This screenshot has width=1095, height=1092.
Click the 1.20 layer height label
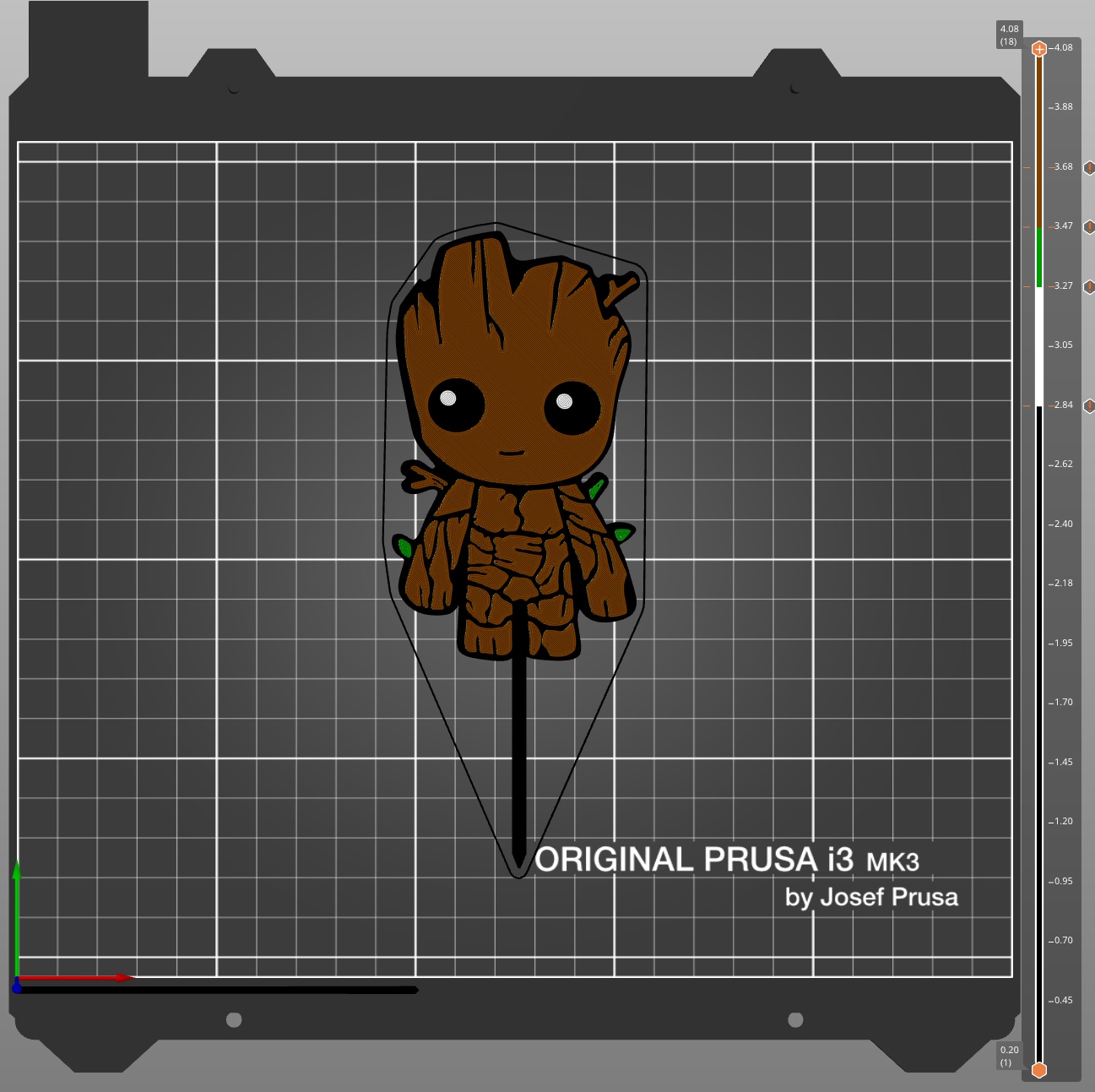point(1062,822)
